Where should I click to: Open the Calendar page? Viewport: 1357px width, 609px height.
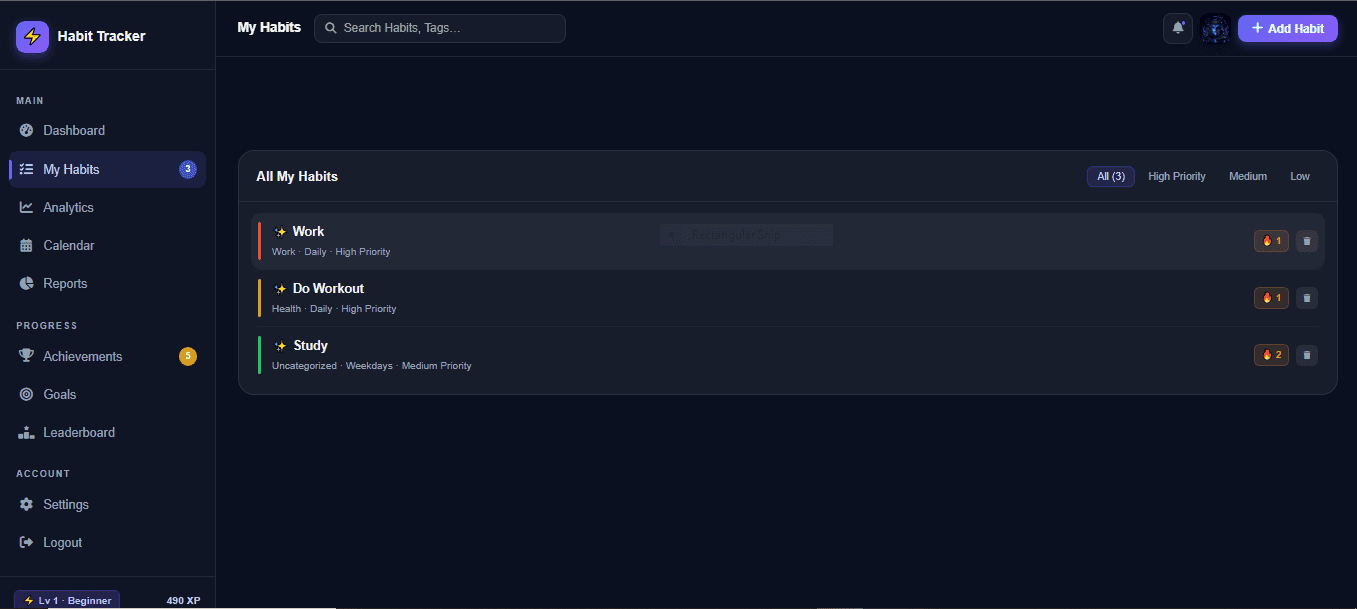(x=107, y=245)
